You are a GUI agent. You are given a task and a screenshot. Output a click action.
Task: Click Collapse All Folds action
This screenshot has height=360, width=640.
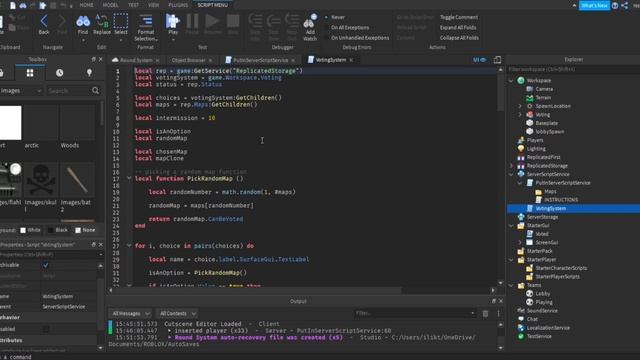(459, 38)
